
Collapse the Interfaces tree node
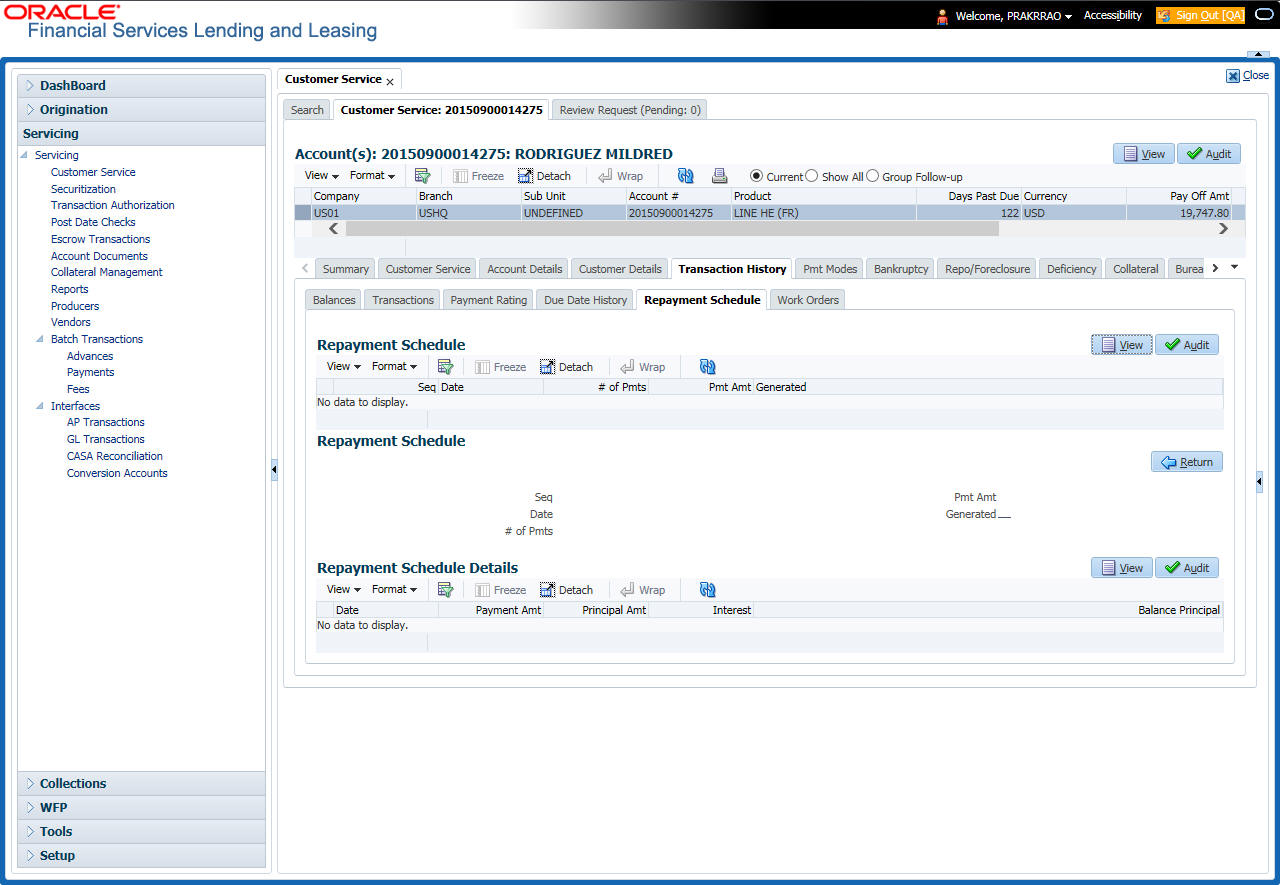[40, 406]
